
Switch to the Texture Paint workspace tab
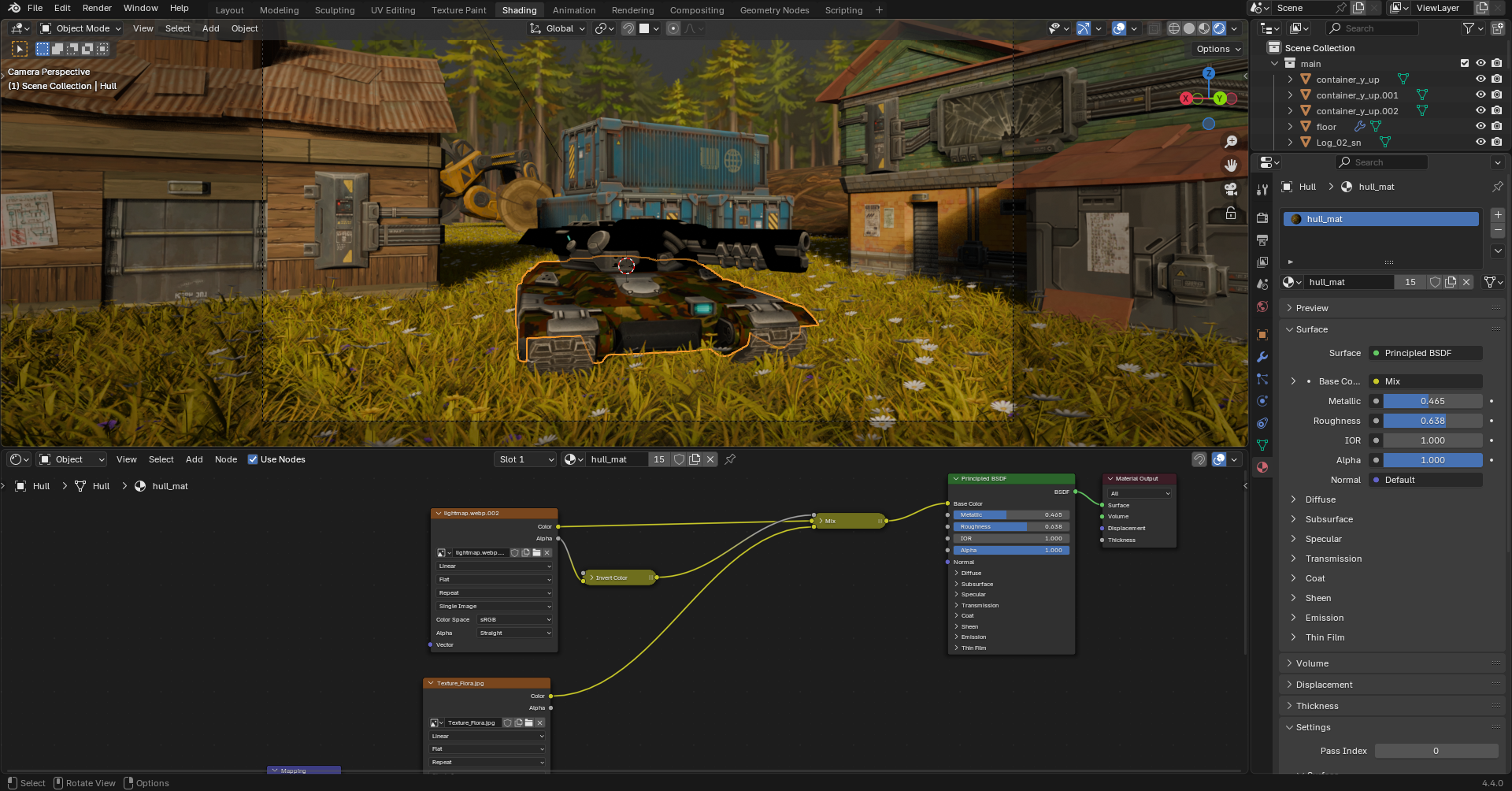[458, 10]
